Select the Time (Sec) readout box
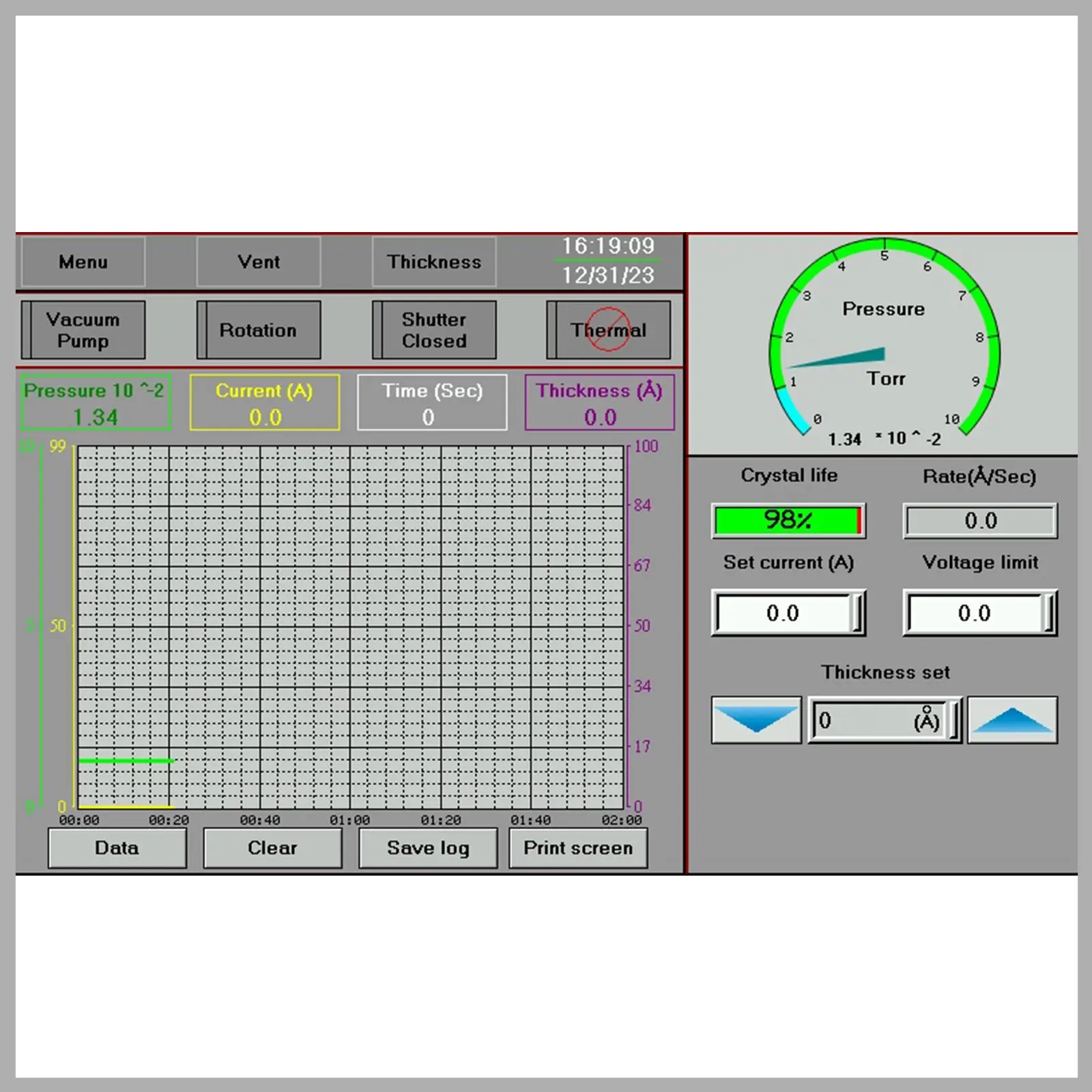 432,402
